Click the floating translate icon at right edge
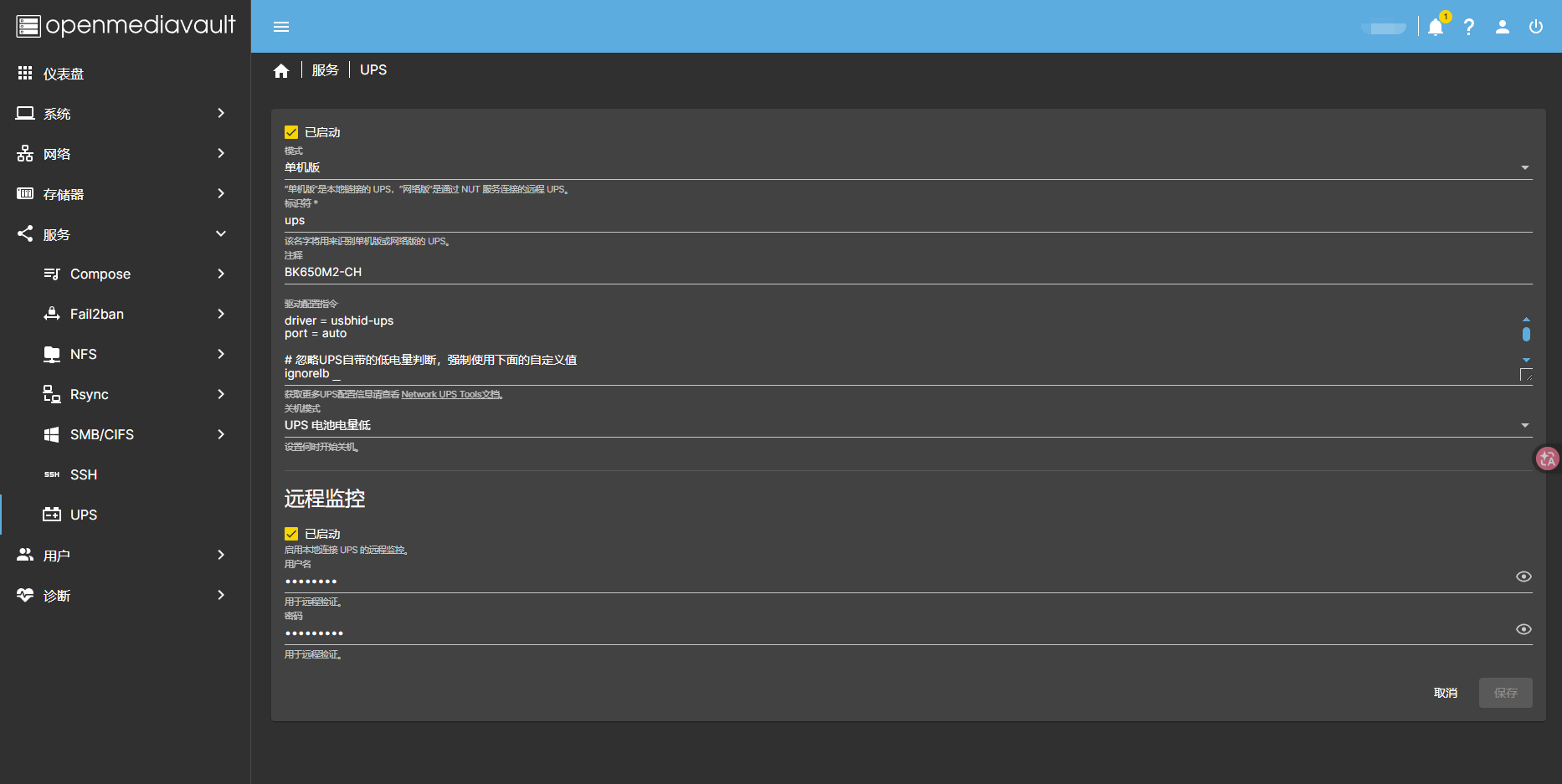Viewport: 1562px width, 784px height. [1547, 459]
